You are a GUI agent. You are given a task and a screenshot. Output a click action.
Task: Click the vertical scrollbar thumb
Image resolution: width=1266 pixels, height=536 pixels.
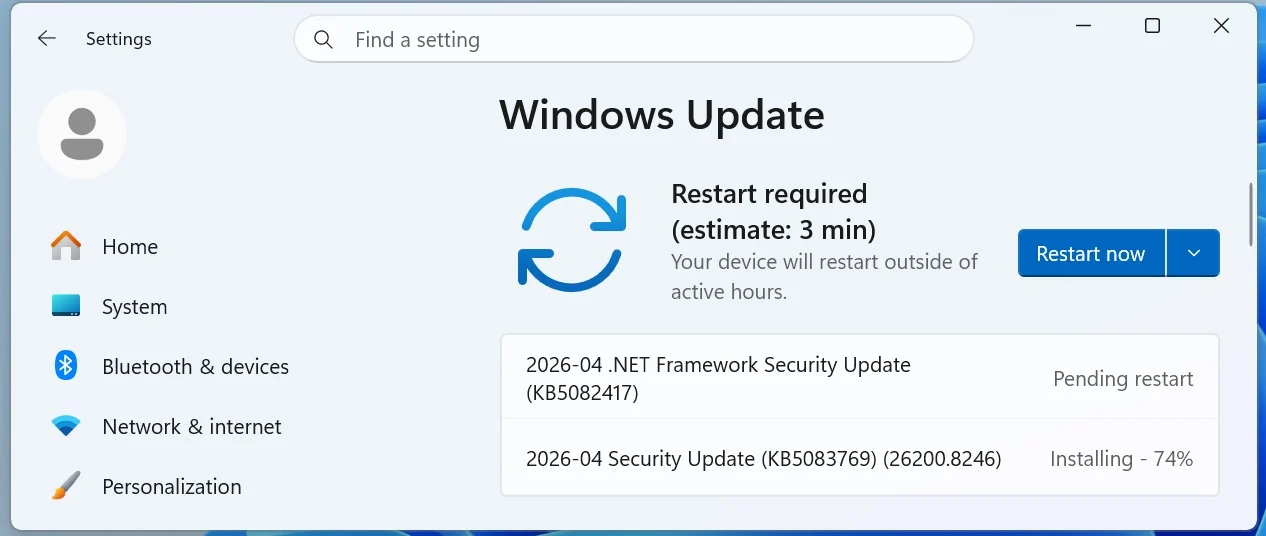pos(1251,214)
